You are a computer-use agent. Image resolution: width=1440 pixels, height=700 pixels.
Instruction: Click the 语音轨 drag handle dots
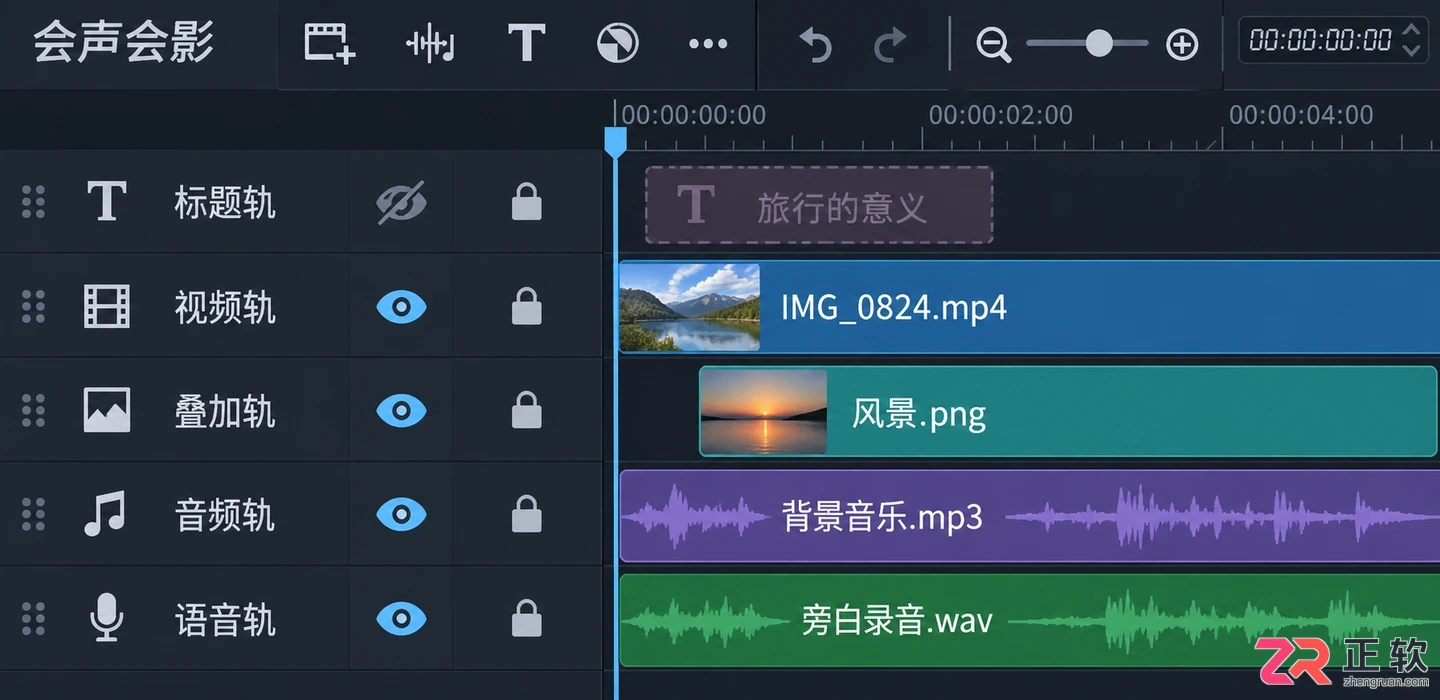click(x=34, y=618)
